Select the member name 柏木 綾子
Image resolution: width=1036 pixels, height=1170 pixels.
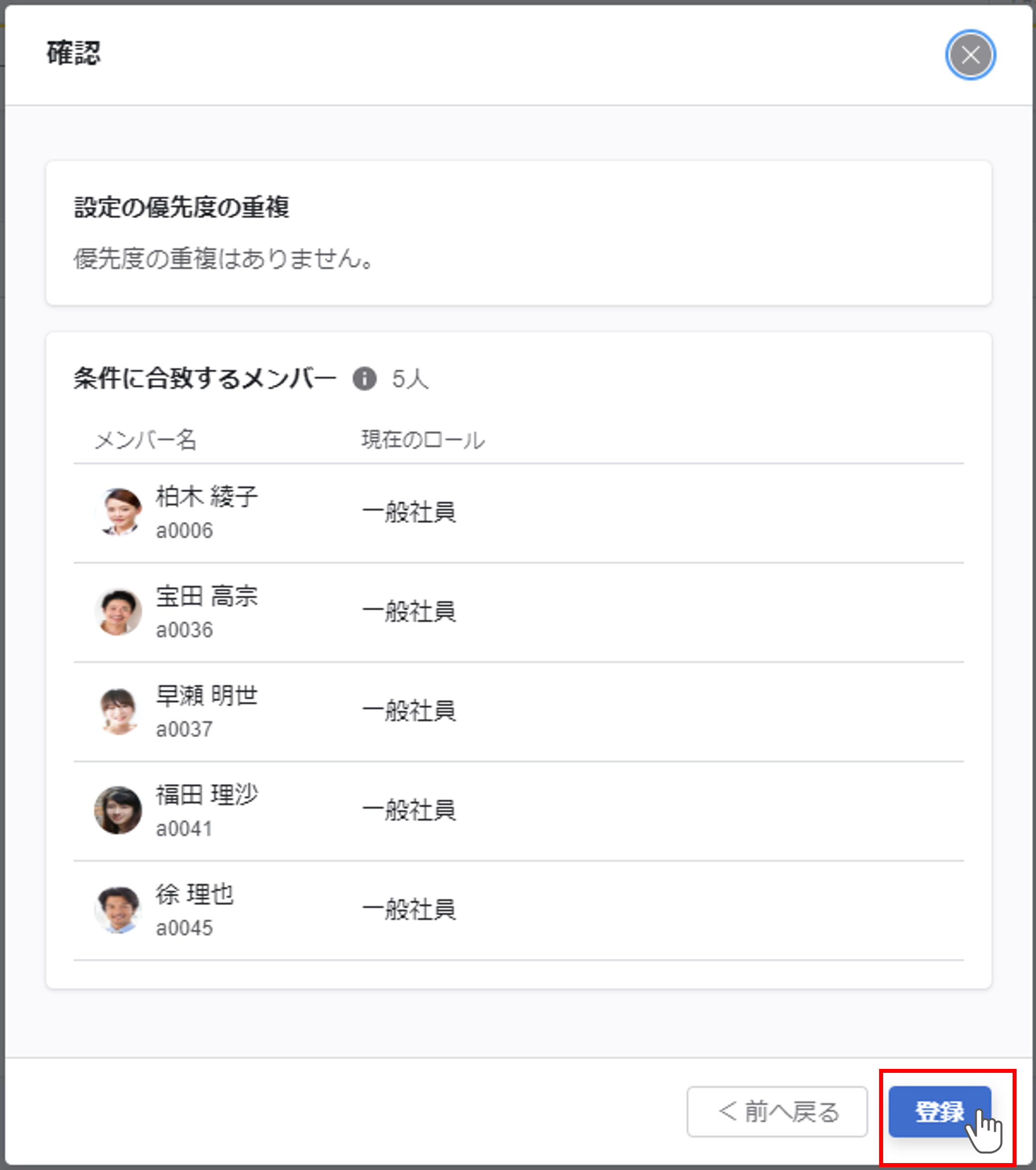click(x=207, y=496)
